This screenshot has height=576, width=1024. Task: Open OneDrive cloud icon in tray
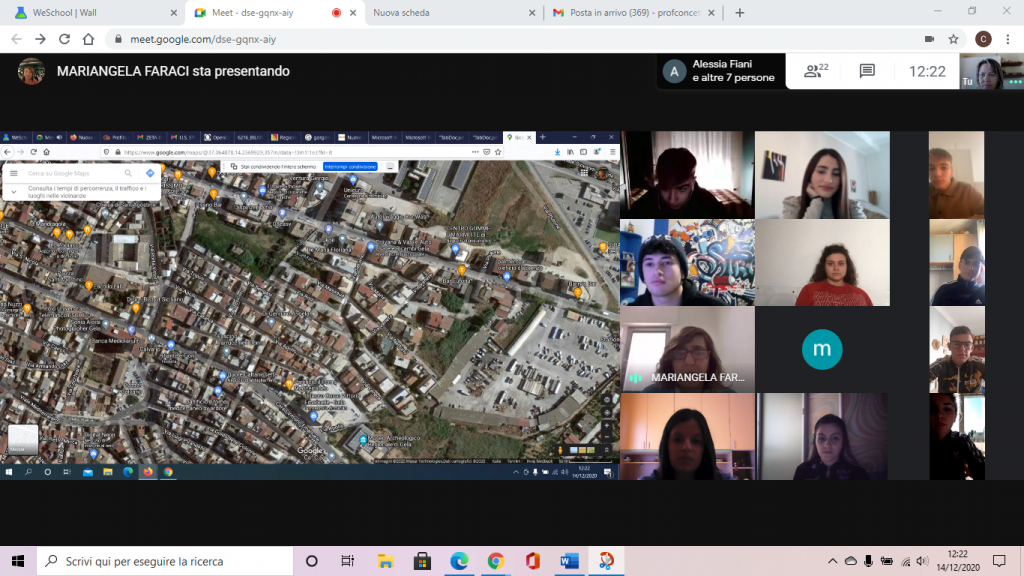(851, 561)
